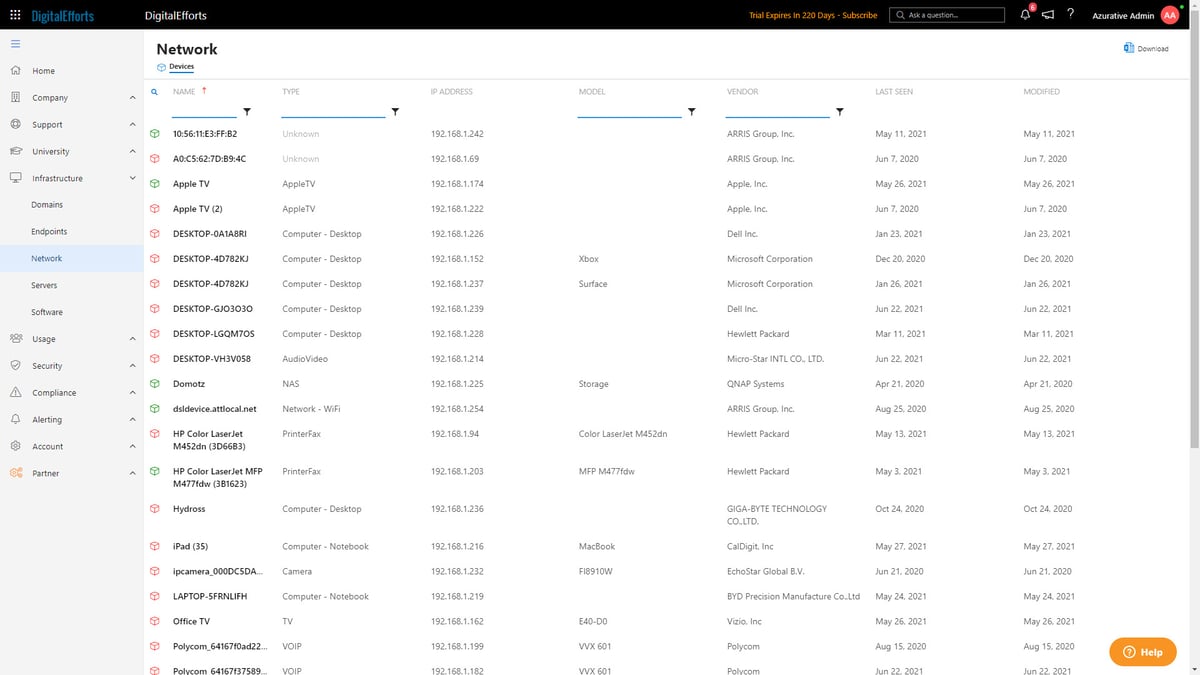The height and width of the screenshot is (675, 1200).
Task: Collapse the Infrastructure section chevron
Action: [x=133, y=178]
